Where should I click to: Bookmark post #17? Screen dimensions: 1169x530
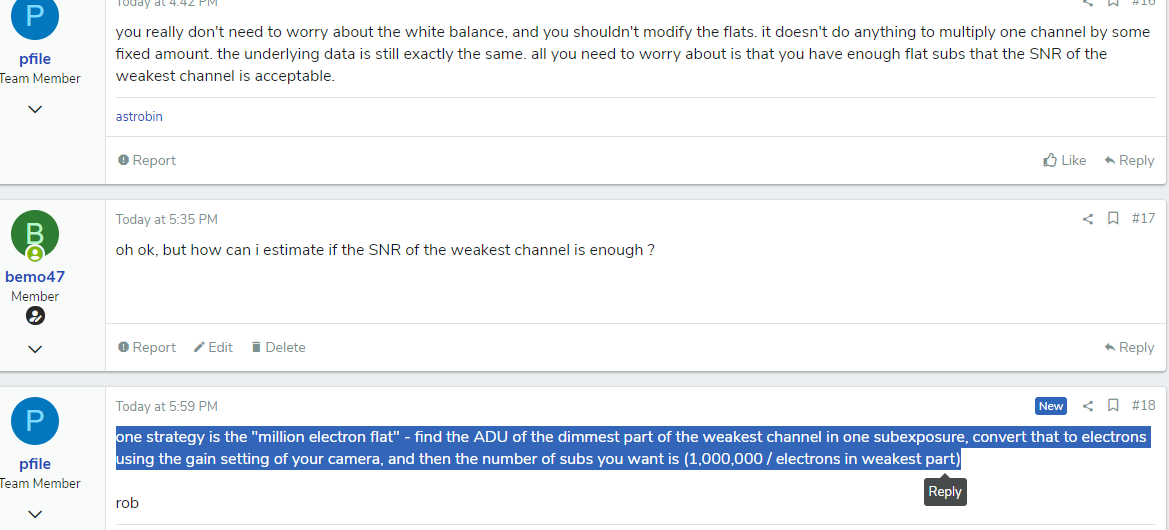pos(1113,218)
